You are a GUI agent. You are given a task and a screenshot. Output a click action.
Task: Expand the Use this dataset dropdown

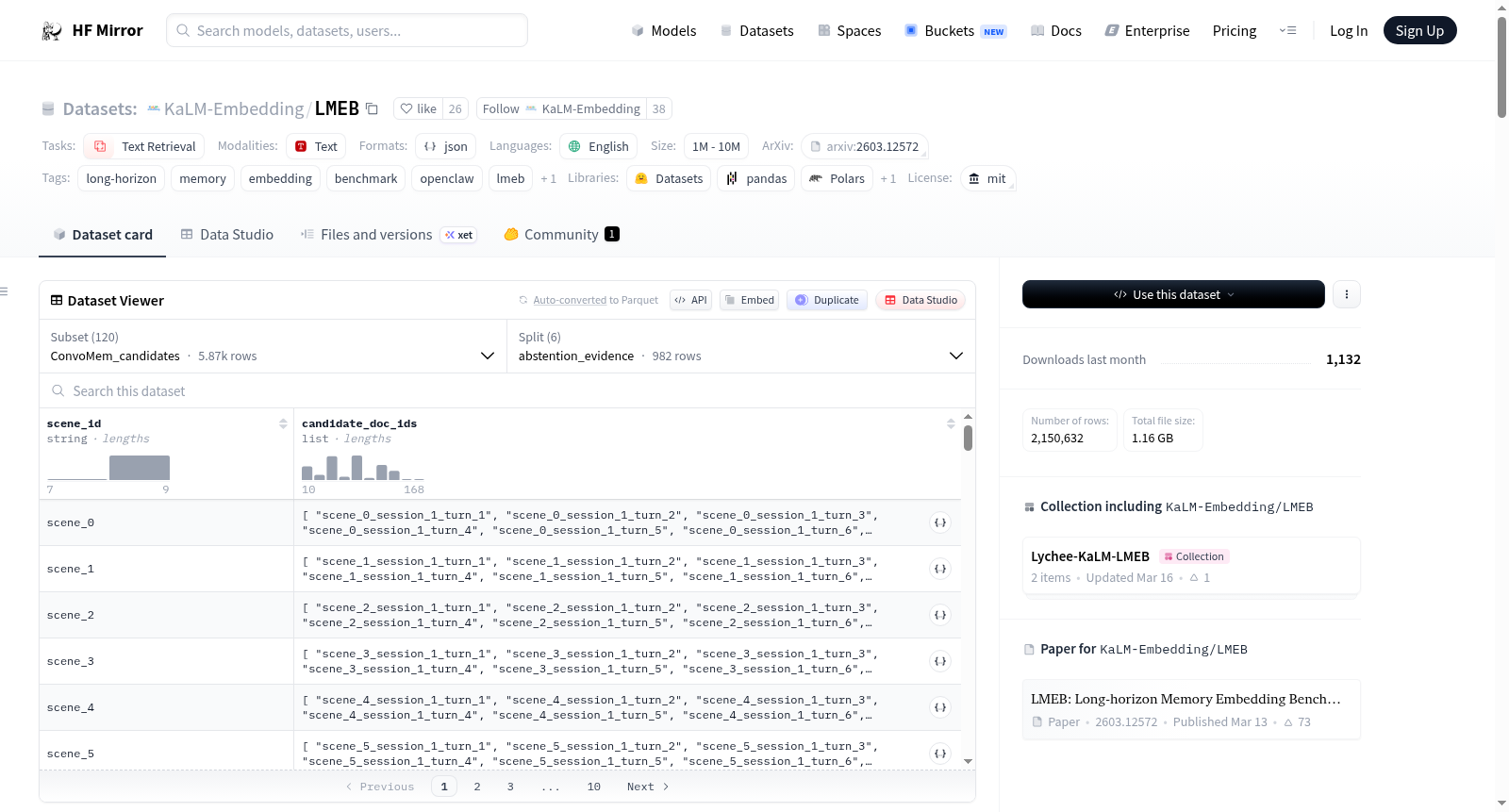pos(1173,294)
